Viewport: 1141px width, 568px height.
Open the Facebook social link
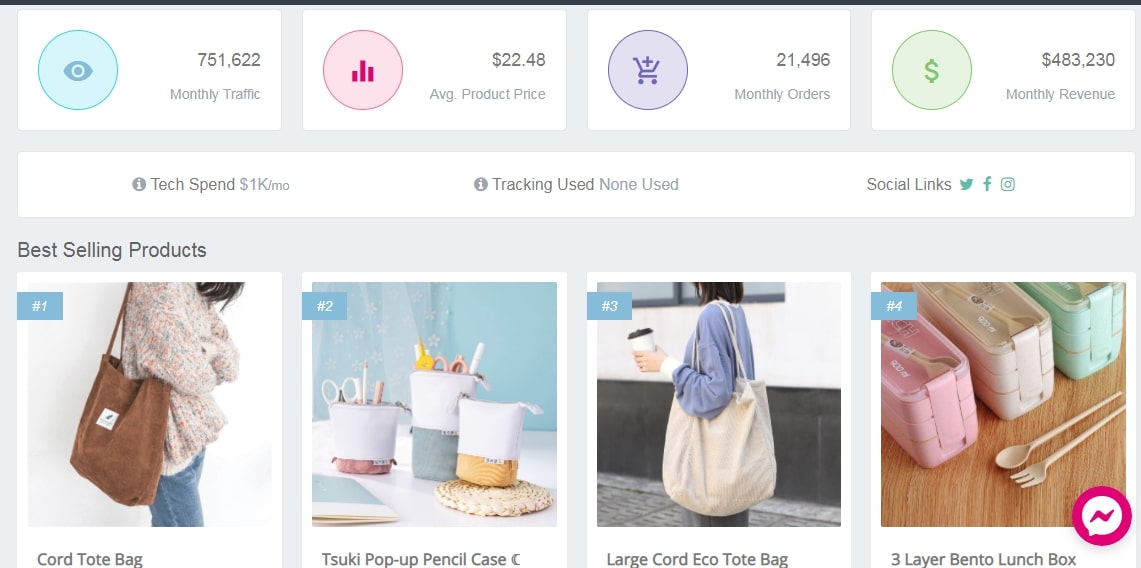pyautogui.click(x=987, y=184)
